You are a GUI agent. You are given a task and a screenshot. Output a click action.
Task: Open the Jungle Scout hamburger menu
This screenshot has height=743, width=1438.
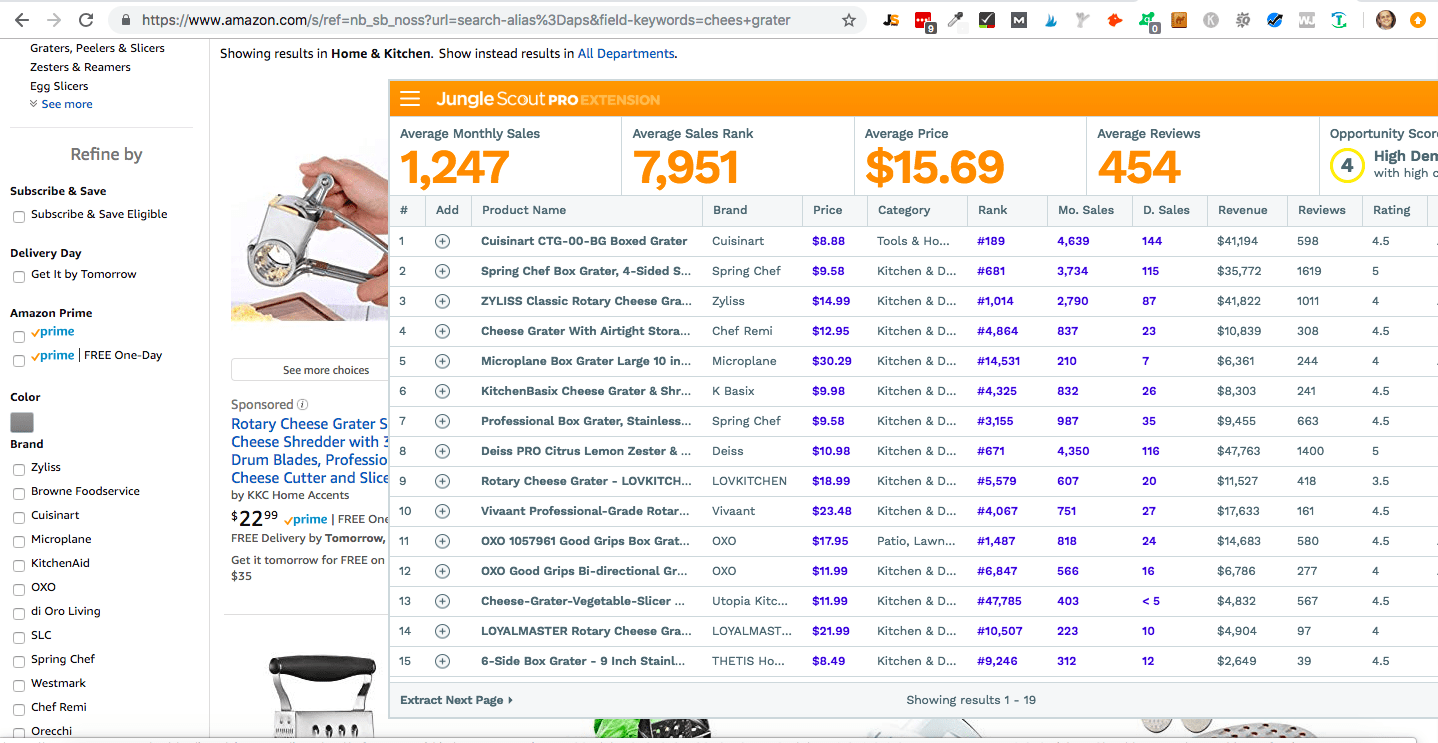(x=409, y=99)
